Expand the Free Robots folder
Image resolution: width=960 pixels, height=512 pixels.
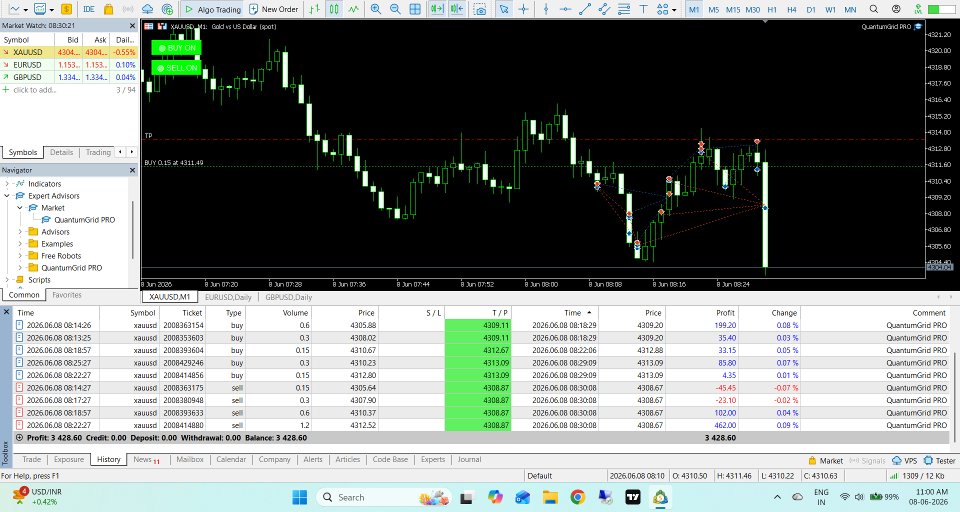[20, 256]
